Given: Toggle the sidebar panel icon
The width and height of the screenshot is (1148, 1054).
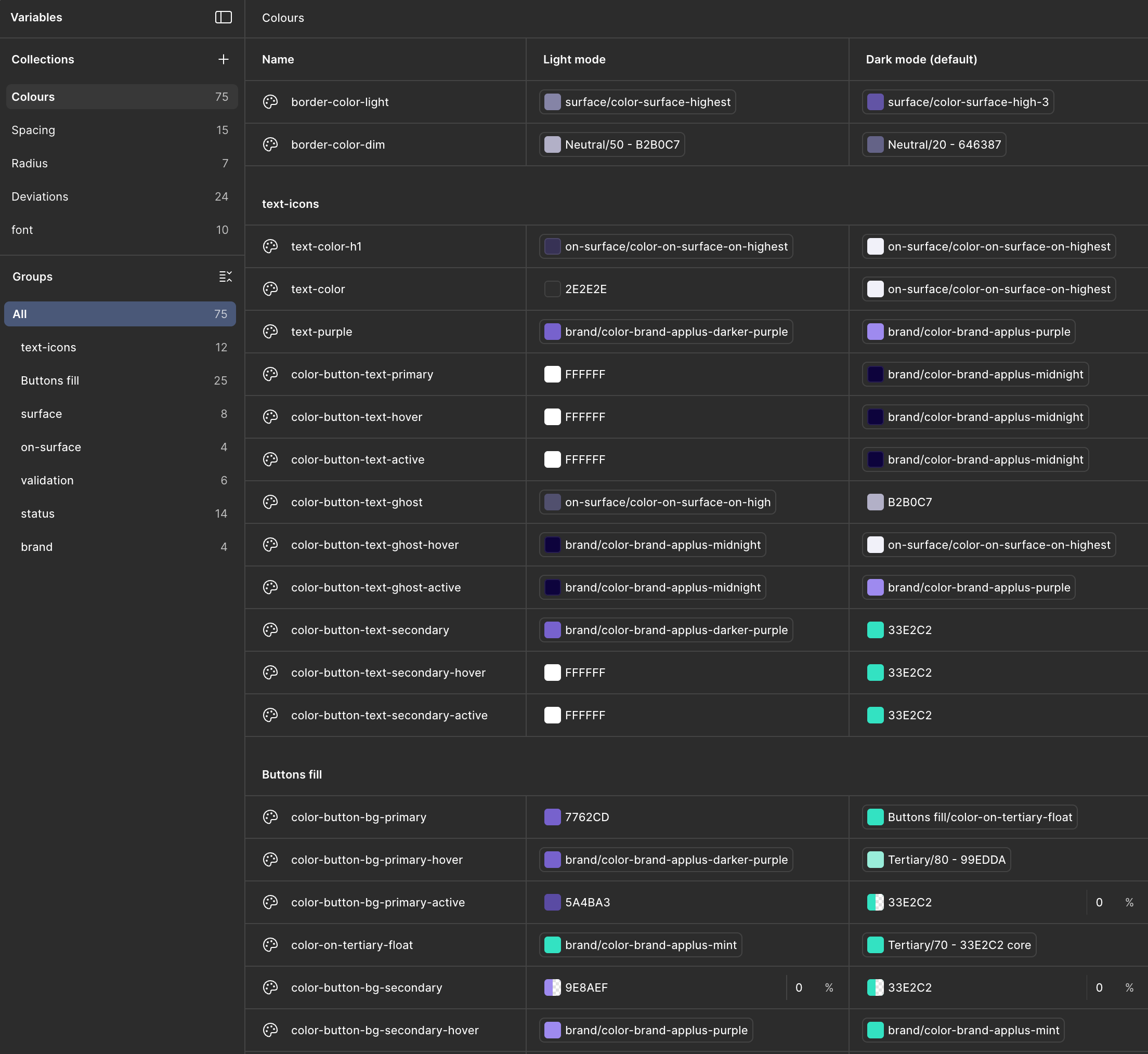Looking at the screenshot, I should point(223,17).
